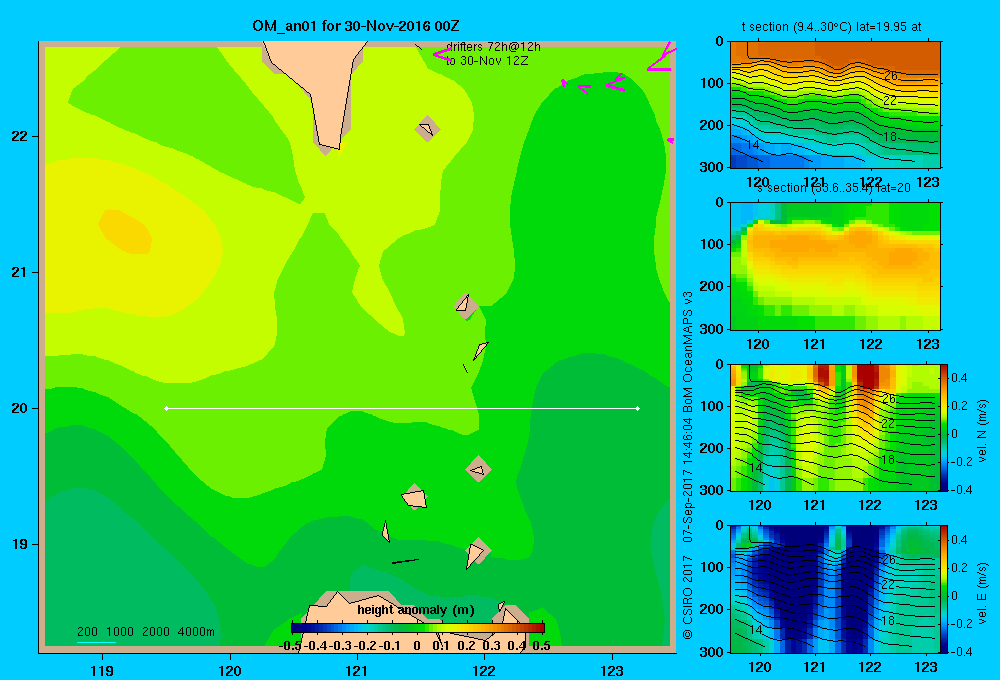Click the small island east of Taiwan's tip
The image size is (1000, 680).
point(427,129)
